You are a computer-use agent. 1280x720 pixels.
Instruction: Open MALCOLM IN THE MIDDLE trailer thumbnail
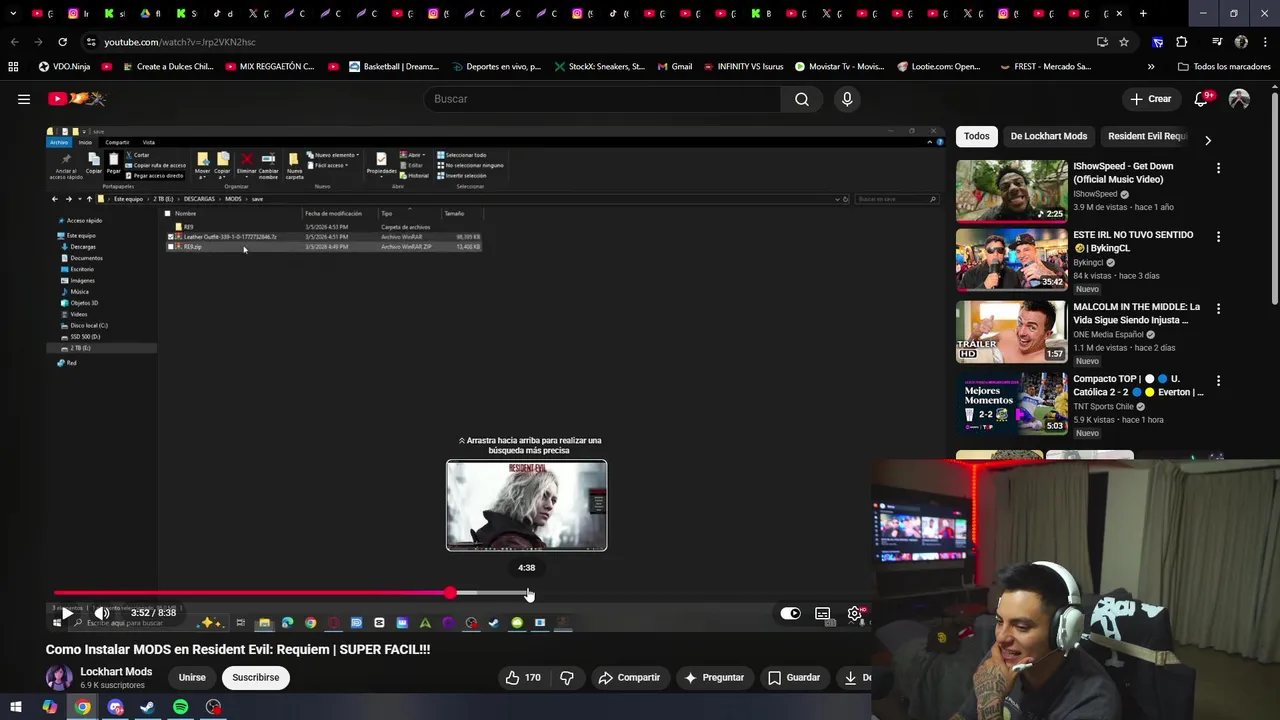tap(1012, 332)
